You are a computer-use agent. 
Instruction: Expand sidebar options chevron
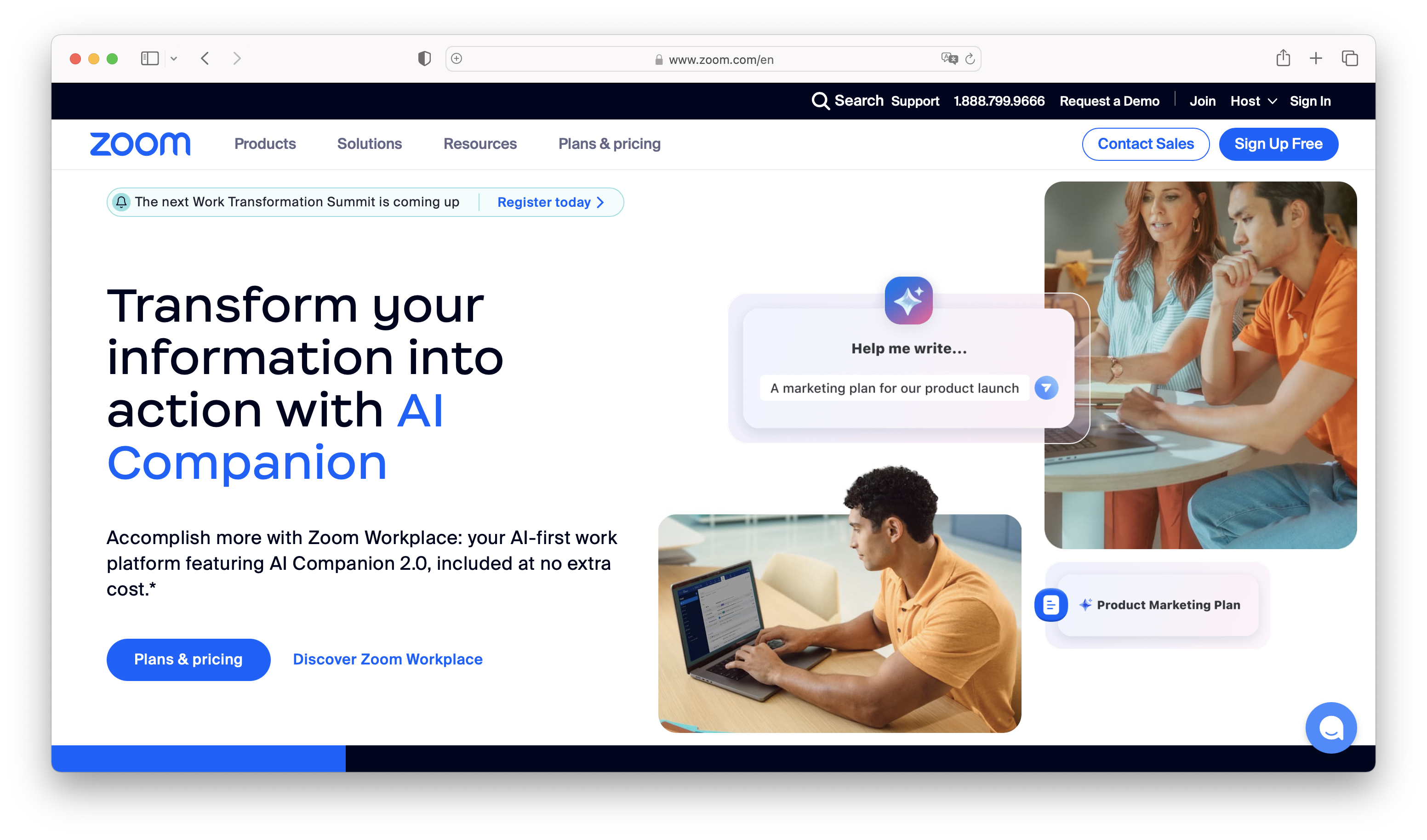(x=174, y=58)
